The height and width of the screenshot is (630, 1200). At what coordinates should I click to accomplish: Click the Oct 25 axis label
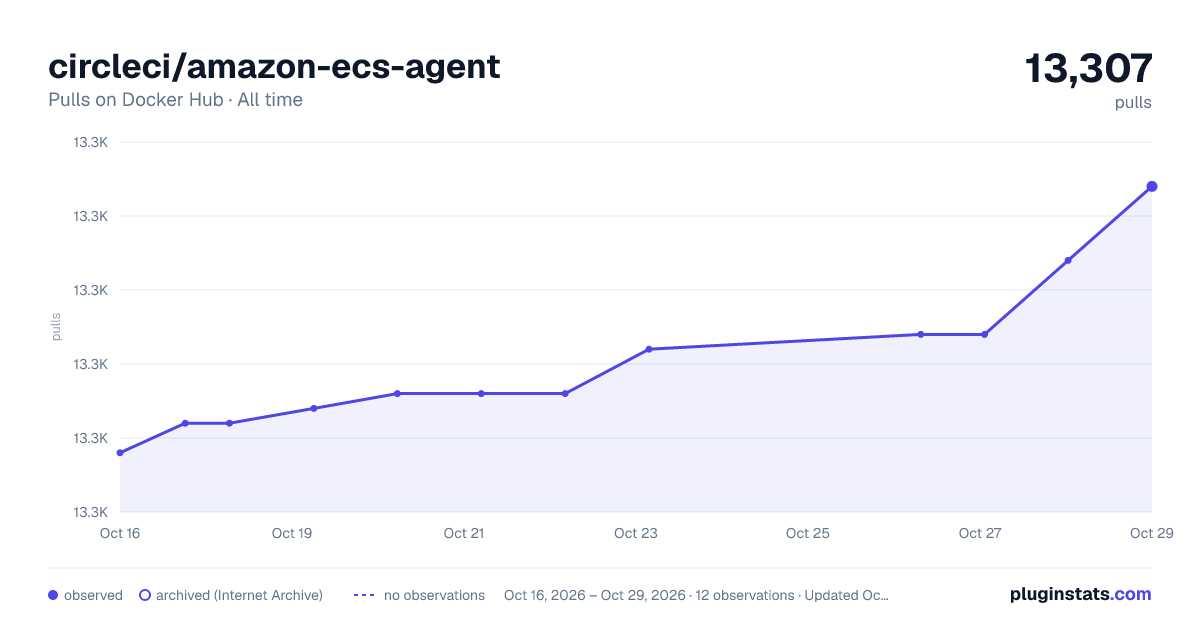tap(808, 533)
